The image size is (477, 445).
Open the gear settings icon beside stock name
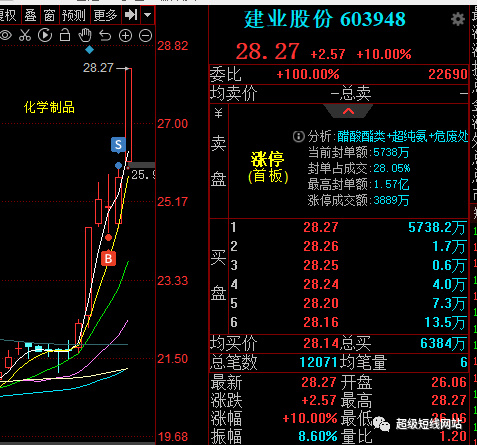click(x=458, y=19)
